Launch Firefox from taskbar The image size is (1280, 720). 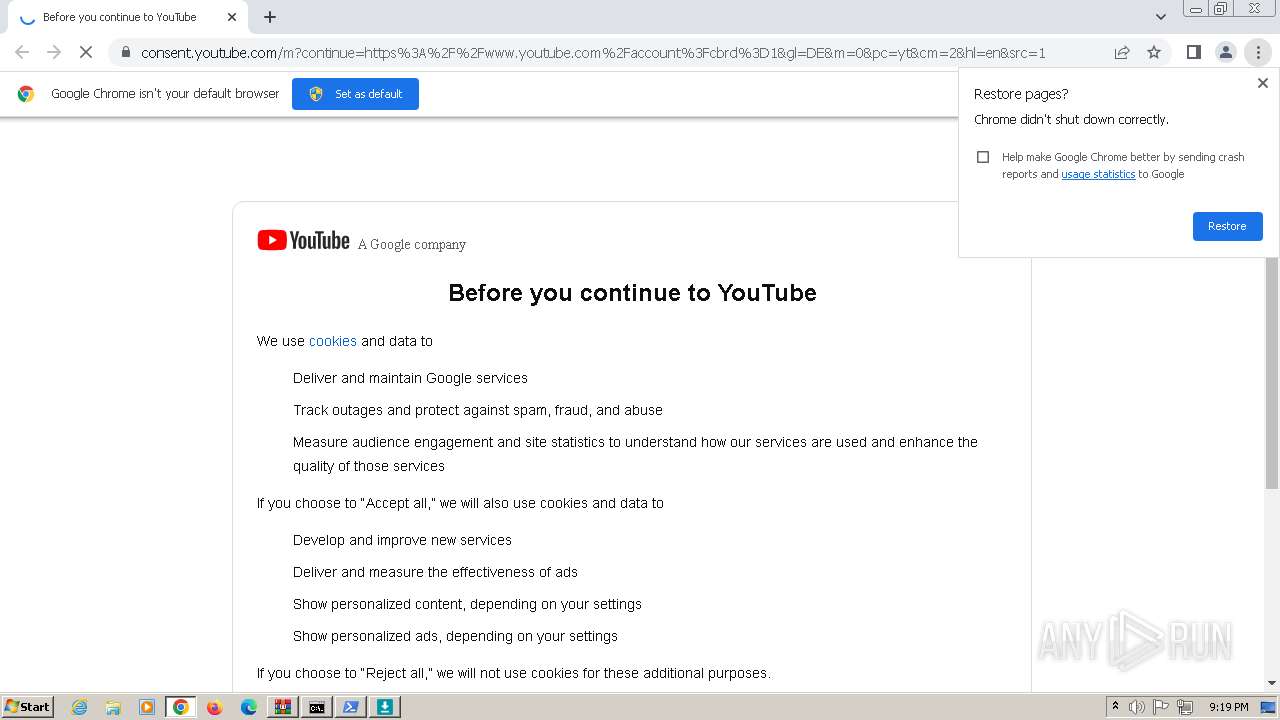click(214, 707)
